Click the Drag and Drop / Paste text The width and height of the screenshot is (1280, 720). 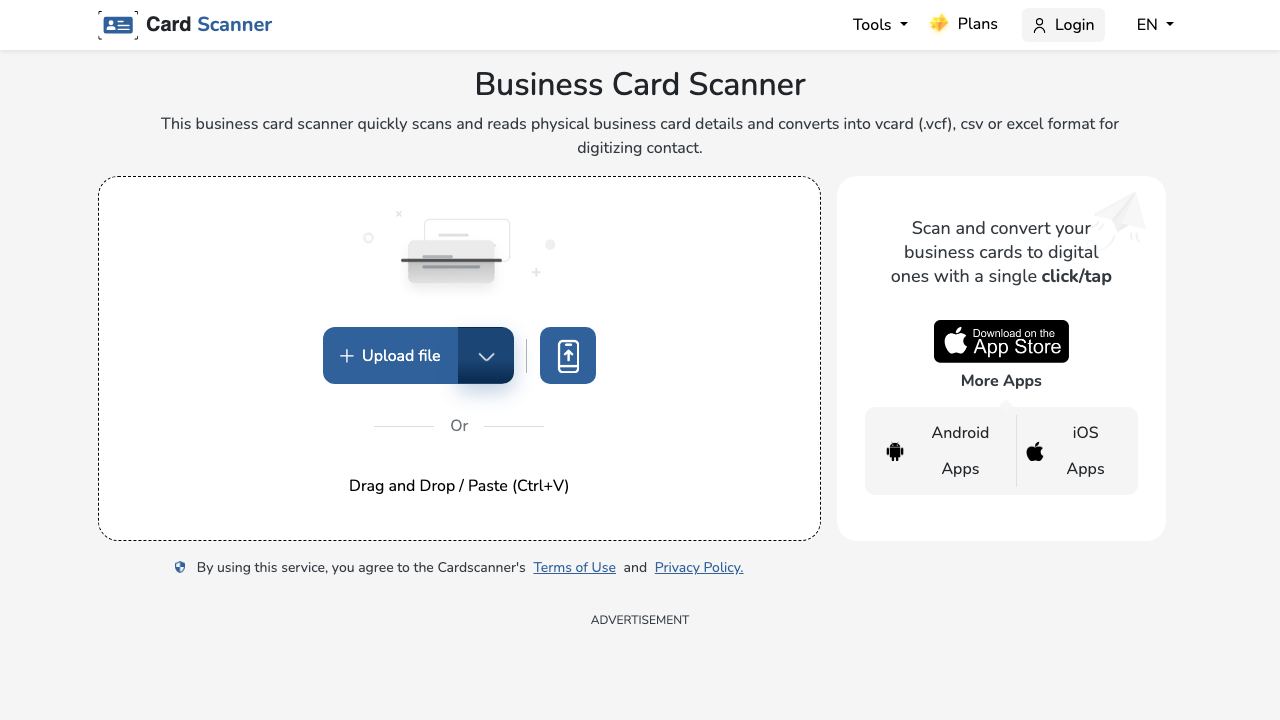(459, 485)
